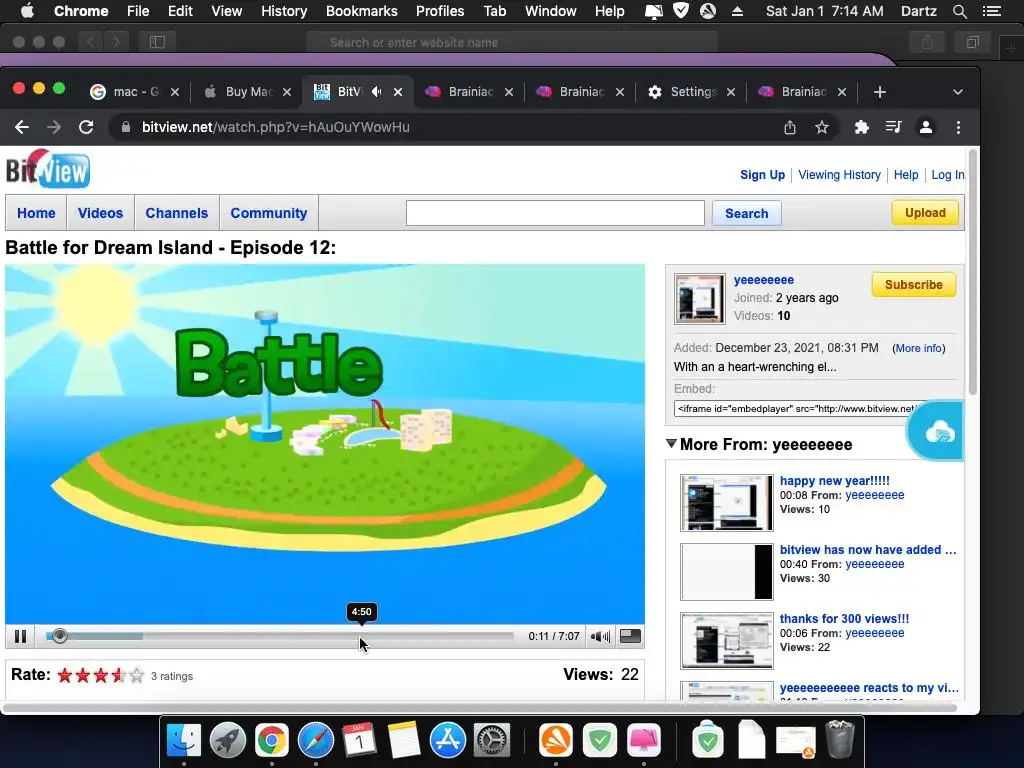
Task: Open the 'happy new year!!!!!' video link
Action: 835,481
